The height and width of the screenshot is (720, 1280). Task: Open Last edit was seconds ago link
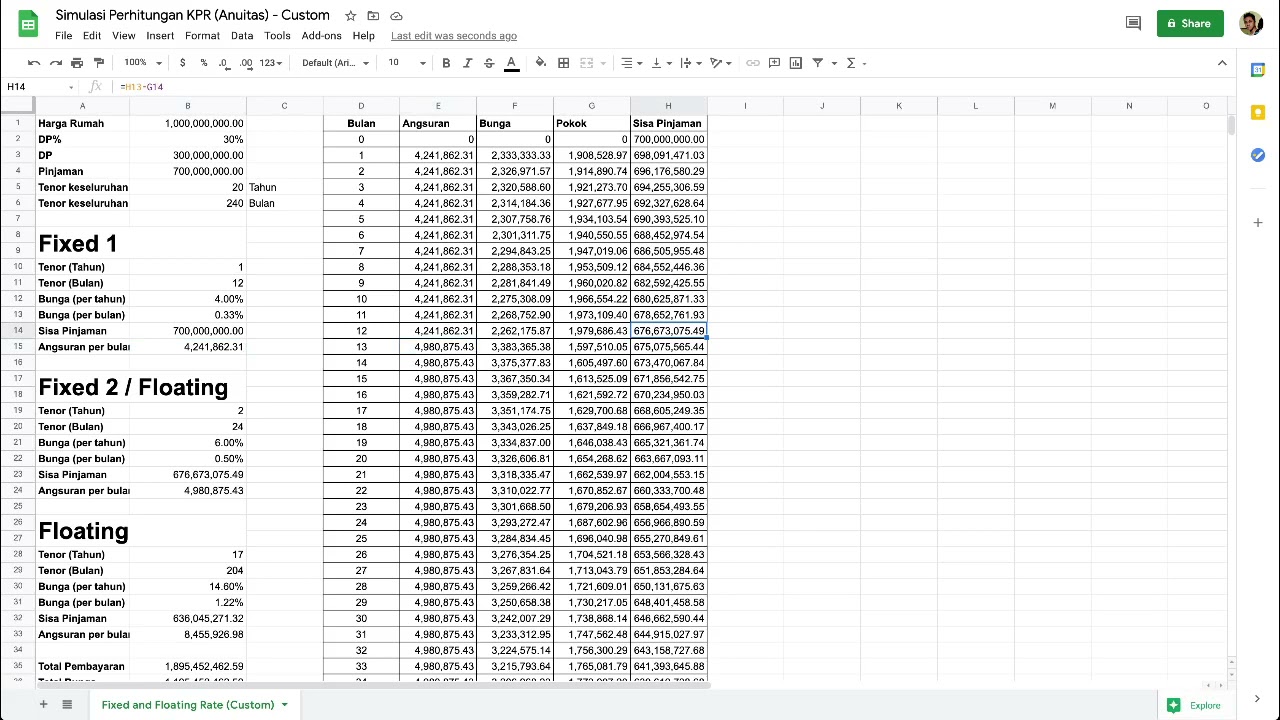pos(454,36)
